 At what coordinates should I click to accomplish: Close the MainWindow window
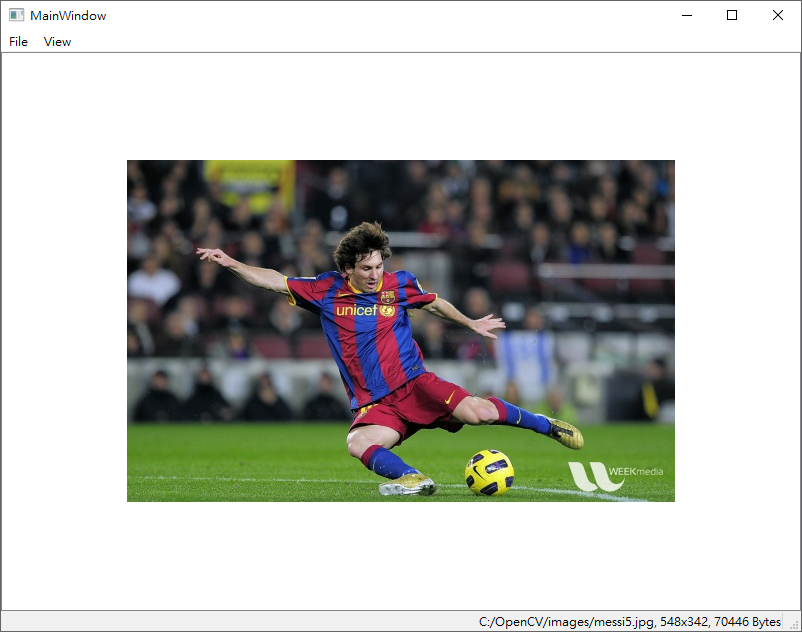tap(777, 15)
